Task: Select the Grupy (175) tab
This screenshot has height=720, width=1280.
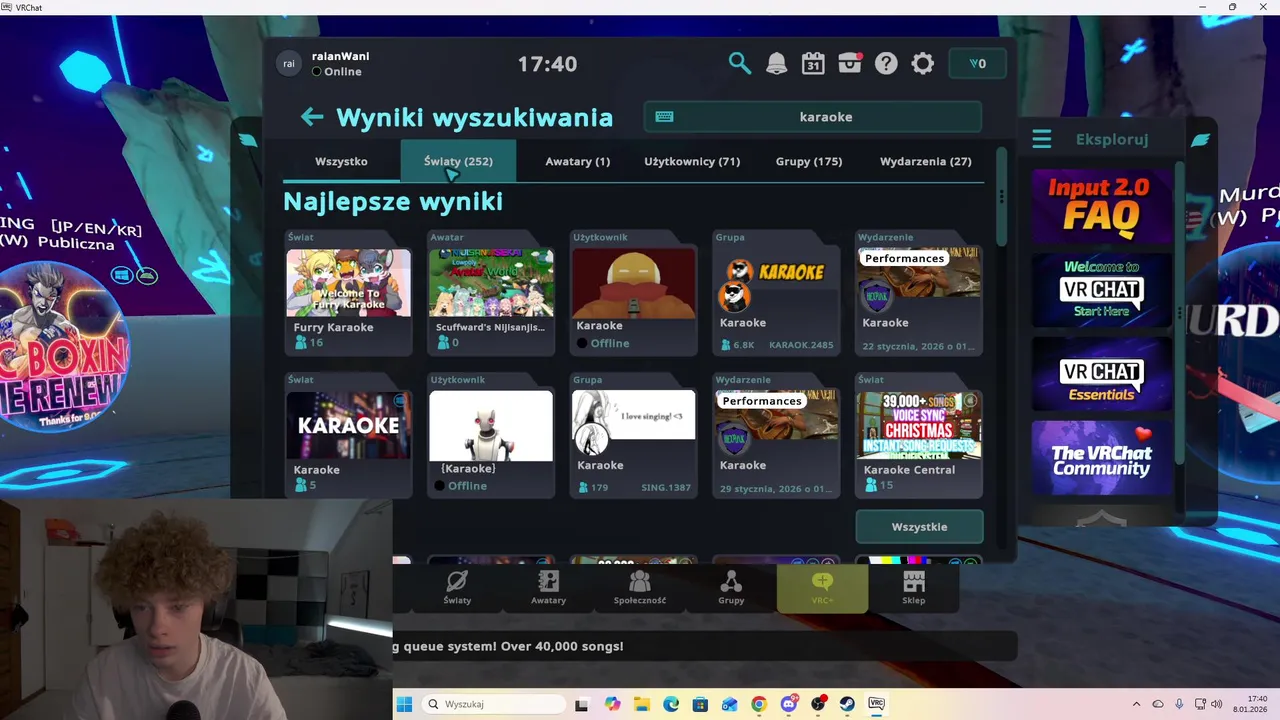Action: pyautogui.click(x=809, y=161)
